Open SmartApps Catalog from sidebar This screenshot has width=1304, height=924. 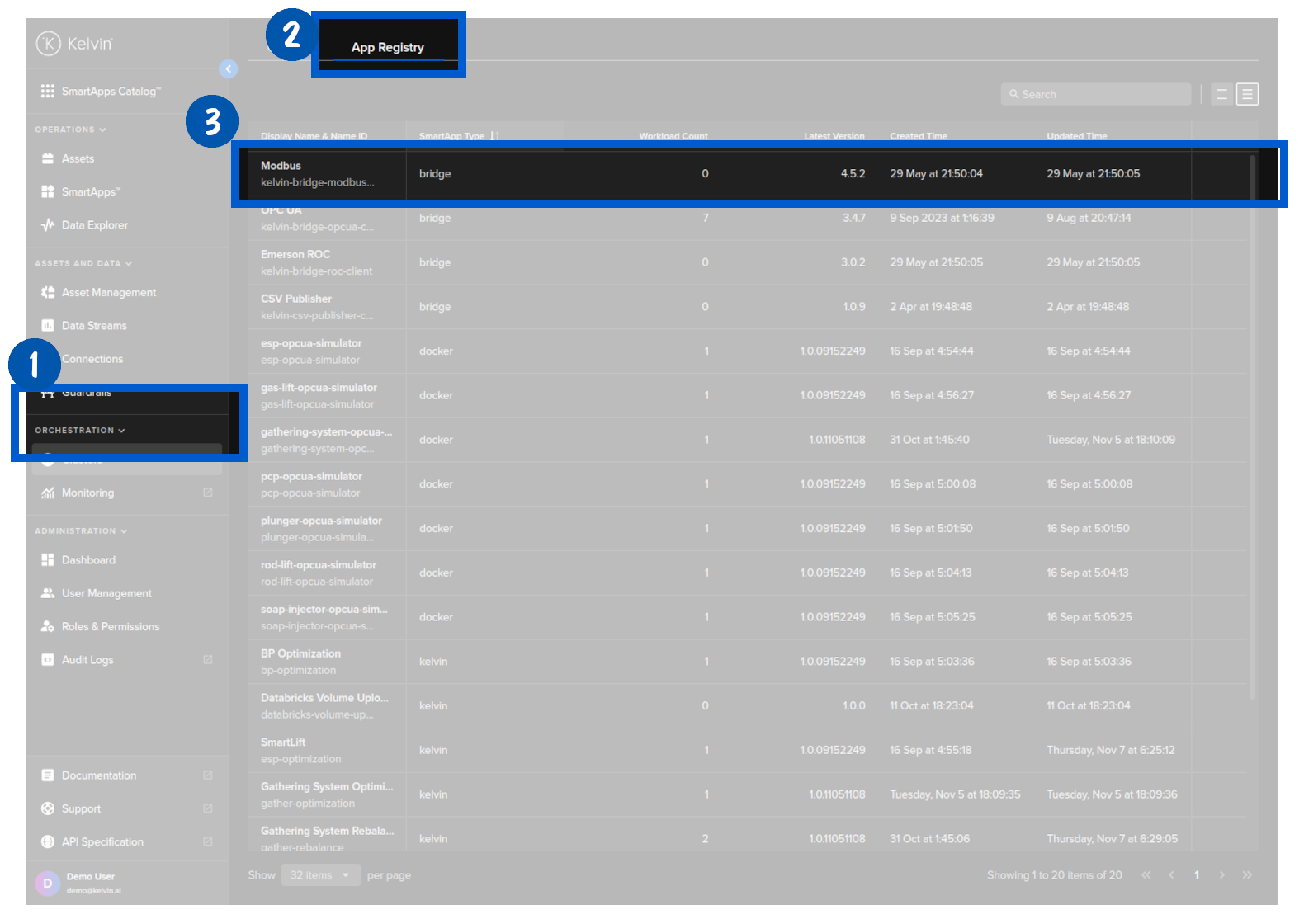pos(110,92)
